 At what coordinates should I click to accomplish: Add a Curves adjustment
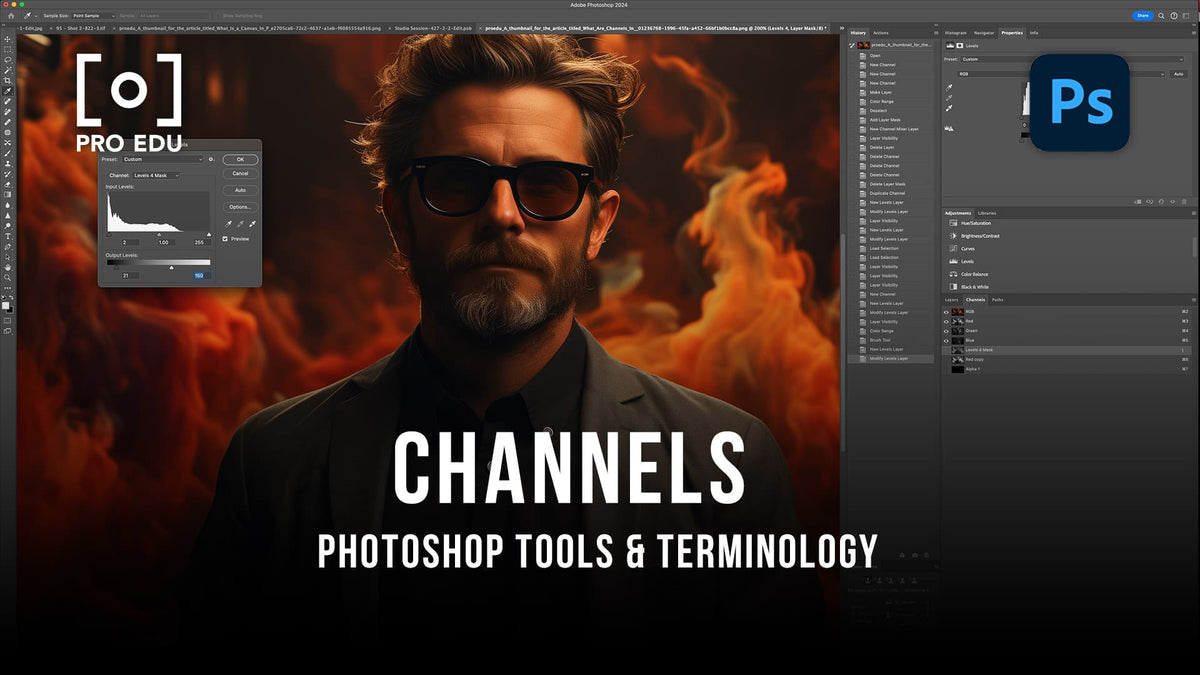pos(960,249)
